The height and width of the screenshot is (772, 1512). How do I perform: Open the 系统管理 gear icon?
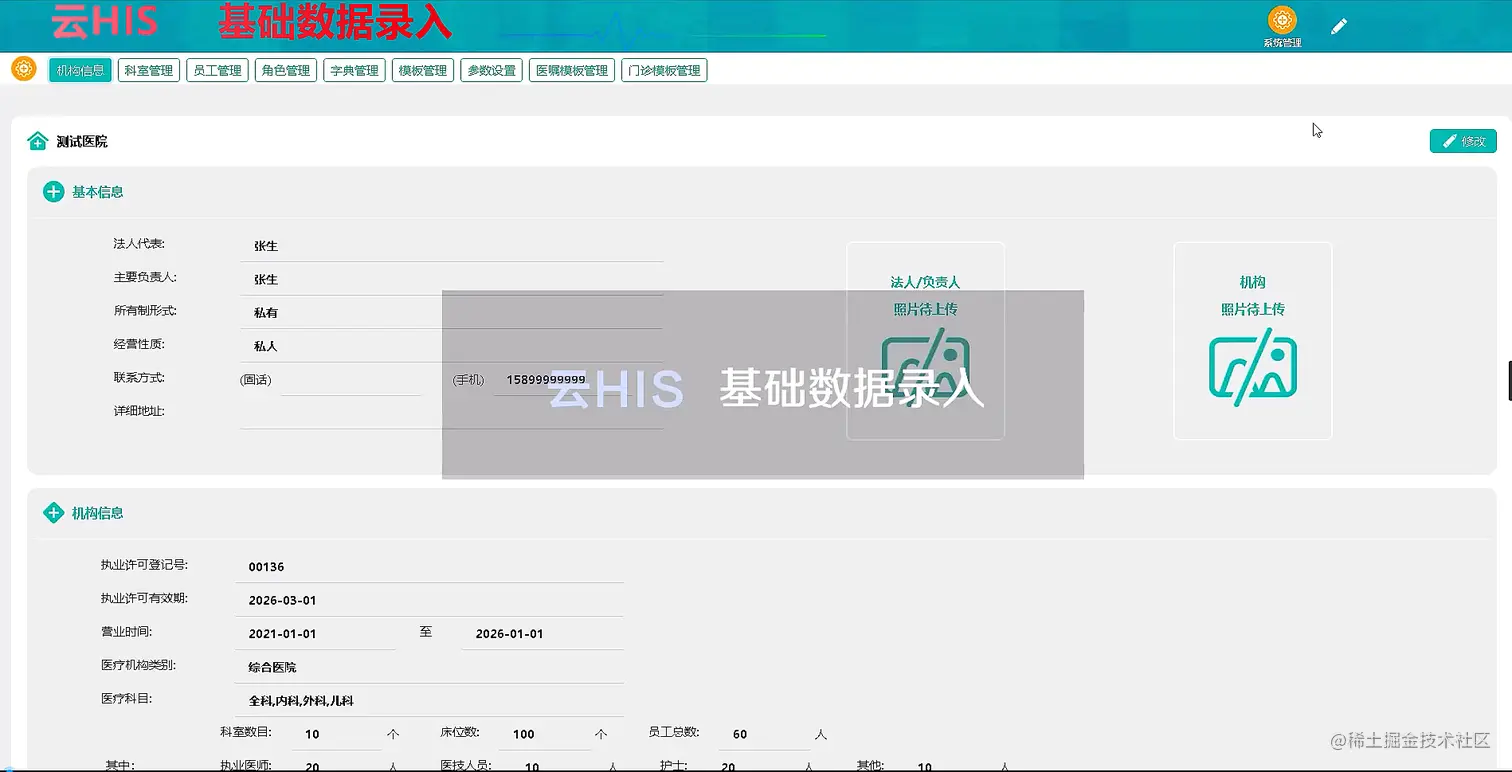(1282, 20)
